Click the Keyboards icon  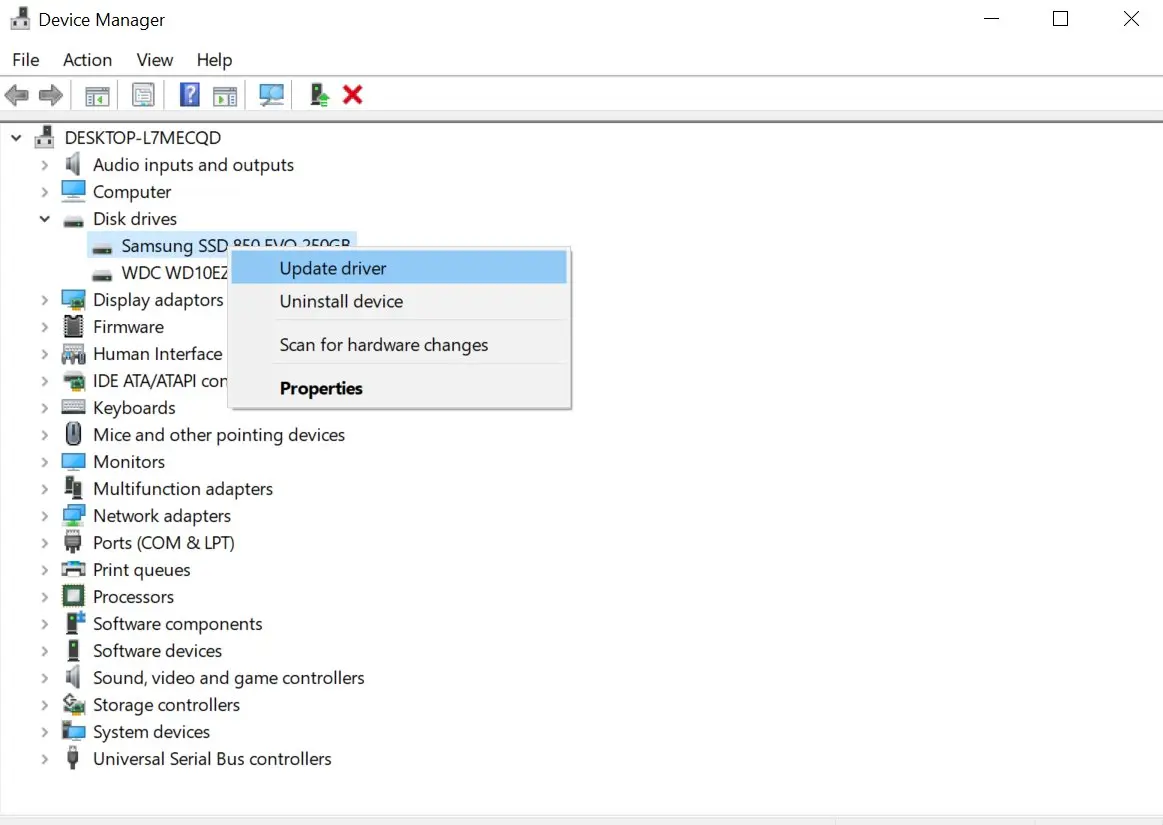click(73, 407)
